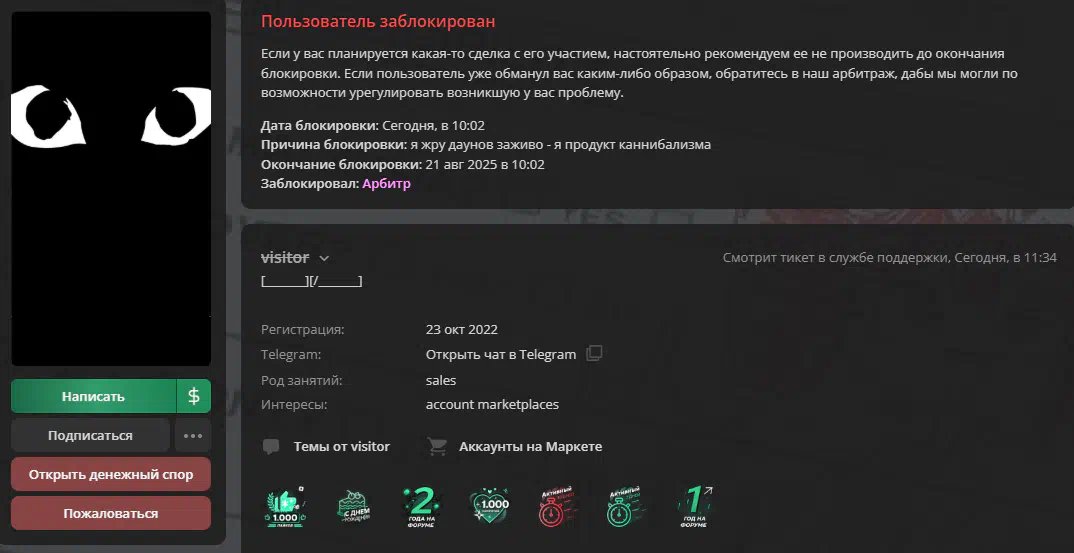
Task: Open the three-dots more options menu
Action: 193,435
